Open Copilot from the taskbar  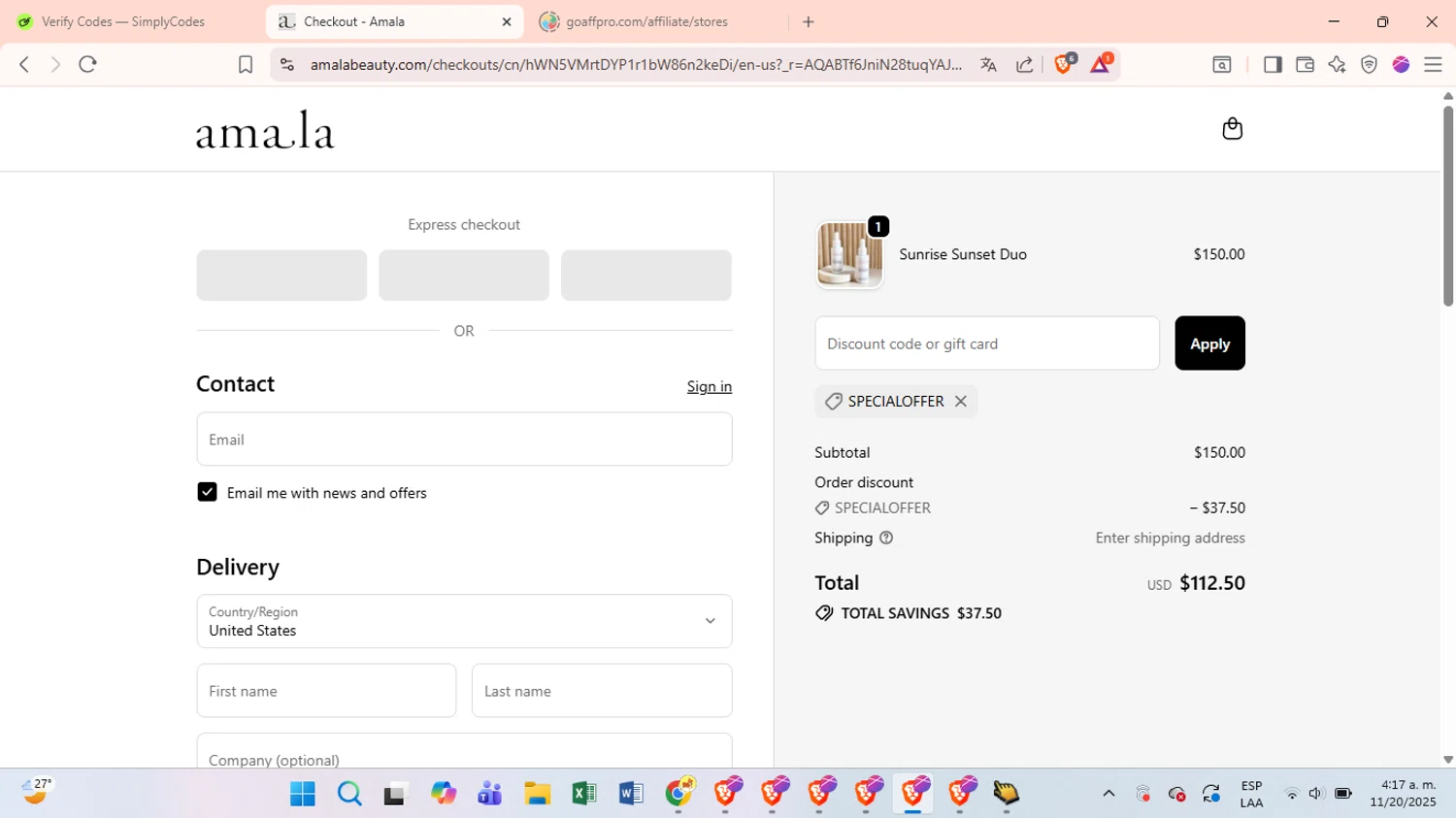(444, 794)
